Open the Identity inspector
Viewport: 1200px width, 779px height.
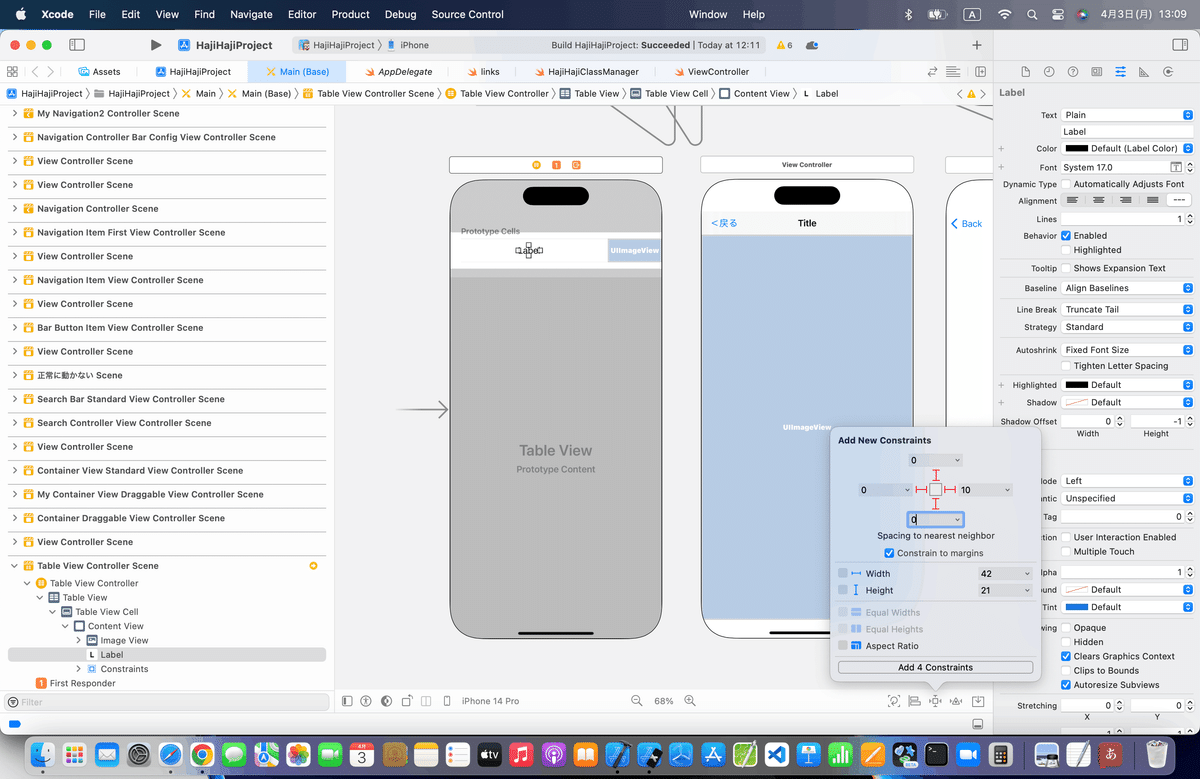[x=1097, y=72]
